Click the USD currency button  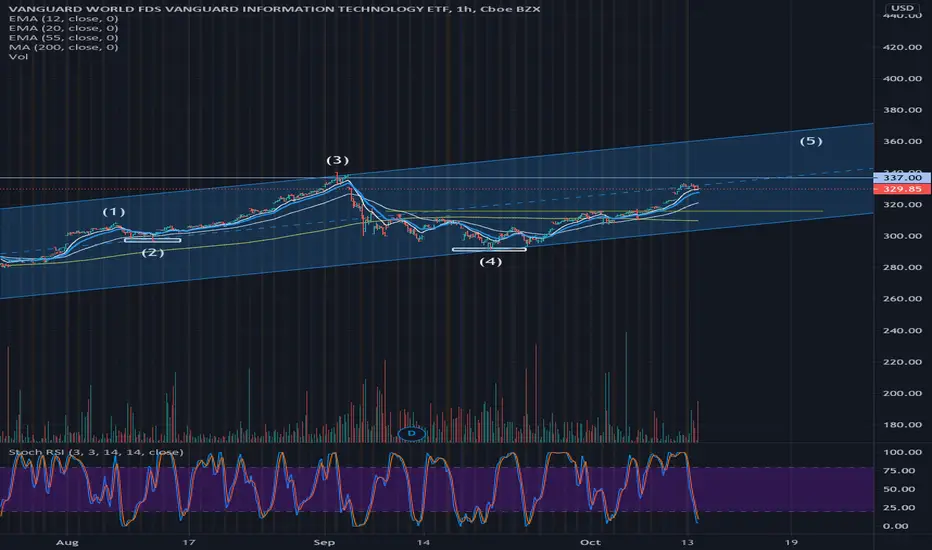point(902,8)
